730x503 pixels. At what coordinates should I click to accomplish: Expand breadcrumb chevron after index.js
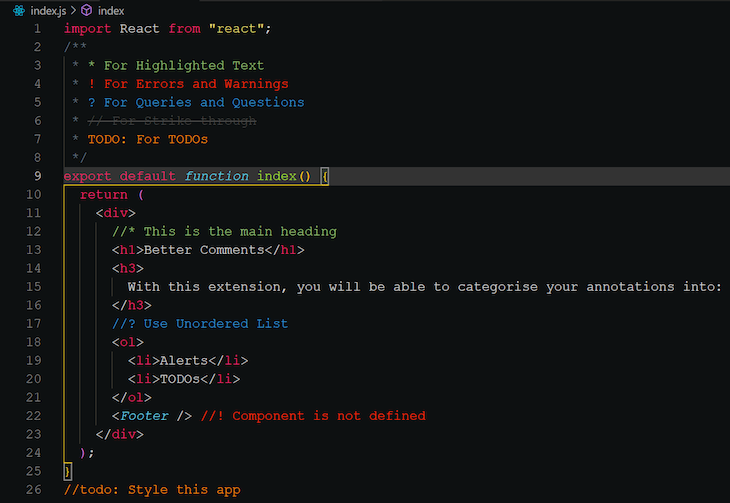coord(73,10)
